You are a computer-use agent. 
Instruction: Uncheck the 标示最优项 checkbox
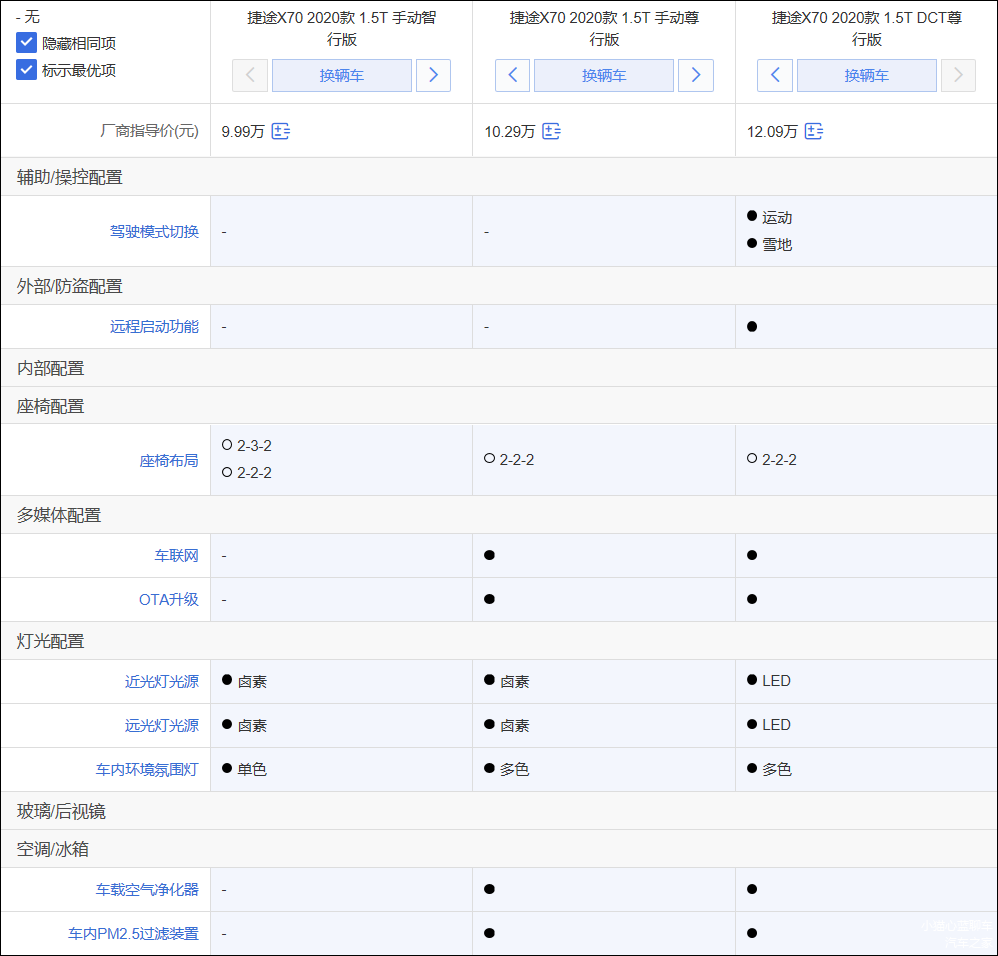26,69
